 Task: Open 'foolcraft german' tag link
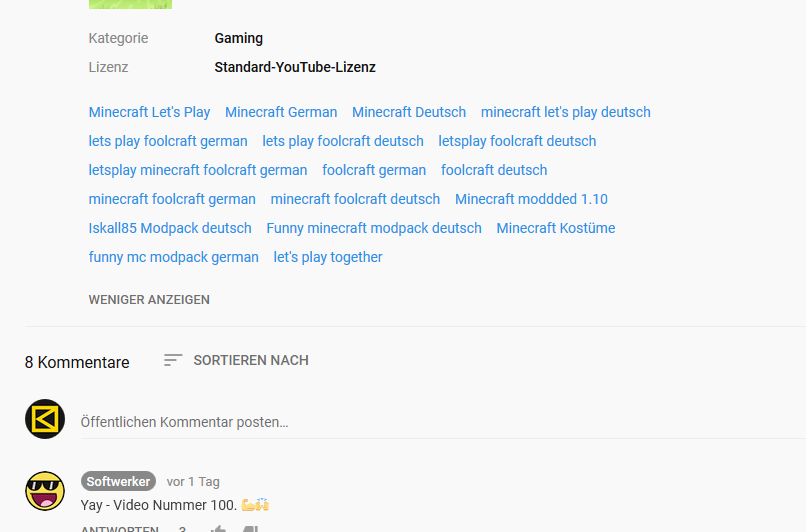pos(374,170)
